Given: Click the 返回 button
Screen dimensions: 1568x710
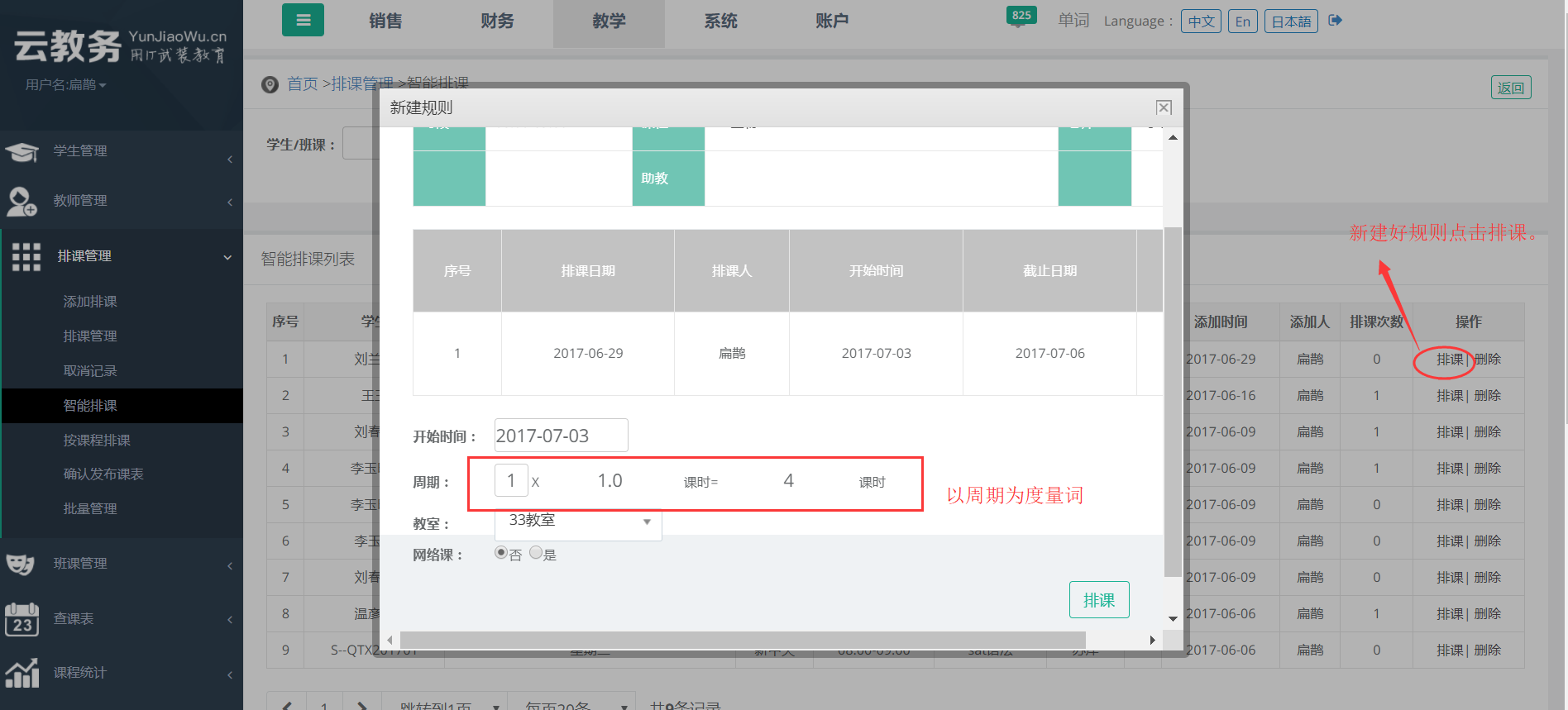Looking at the screenshot, I should coord(1510,88).
